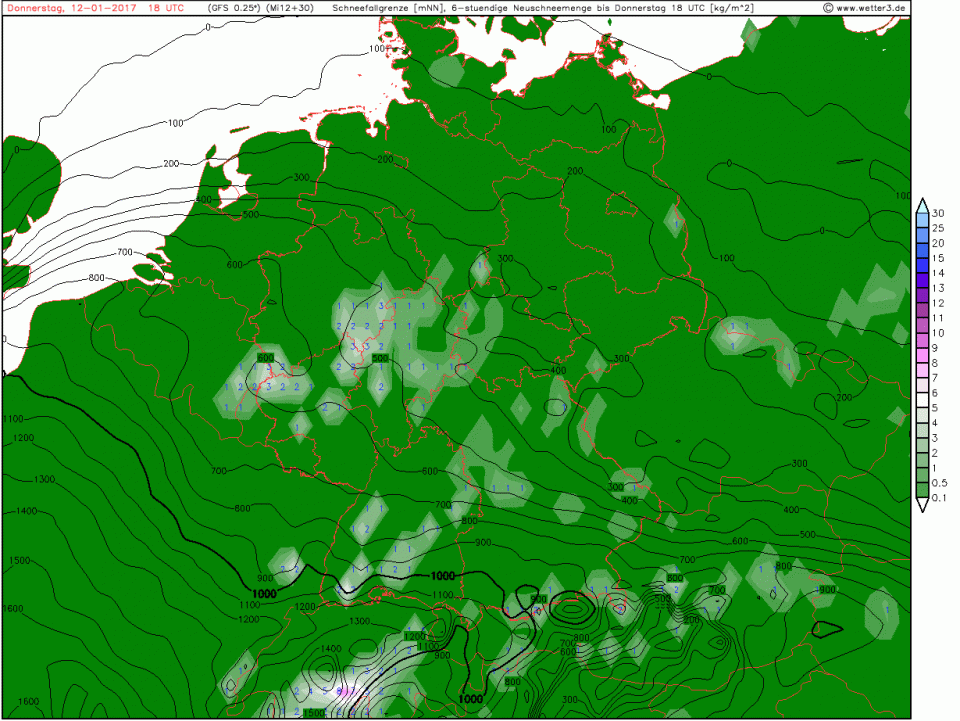The width and height of the screenshot is (960, 721).
Task: Pick the green legend swatch between 1 and 2
Action: point(923,461)
